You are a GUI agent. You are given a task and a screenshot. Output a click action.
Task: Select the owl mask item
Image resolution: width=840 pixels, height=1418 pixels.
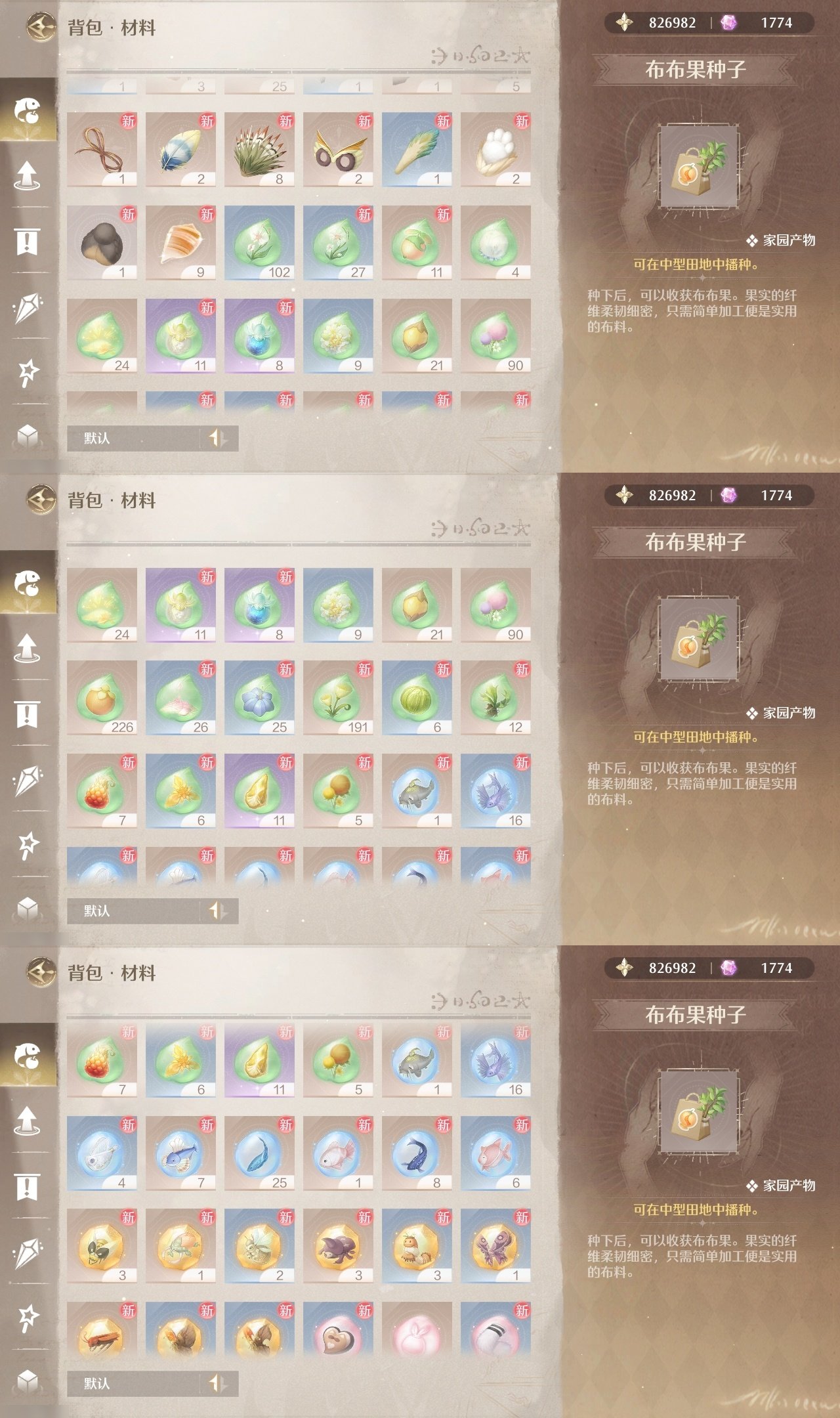338,150
